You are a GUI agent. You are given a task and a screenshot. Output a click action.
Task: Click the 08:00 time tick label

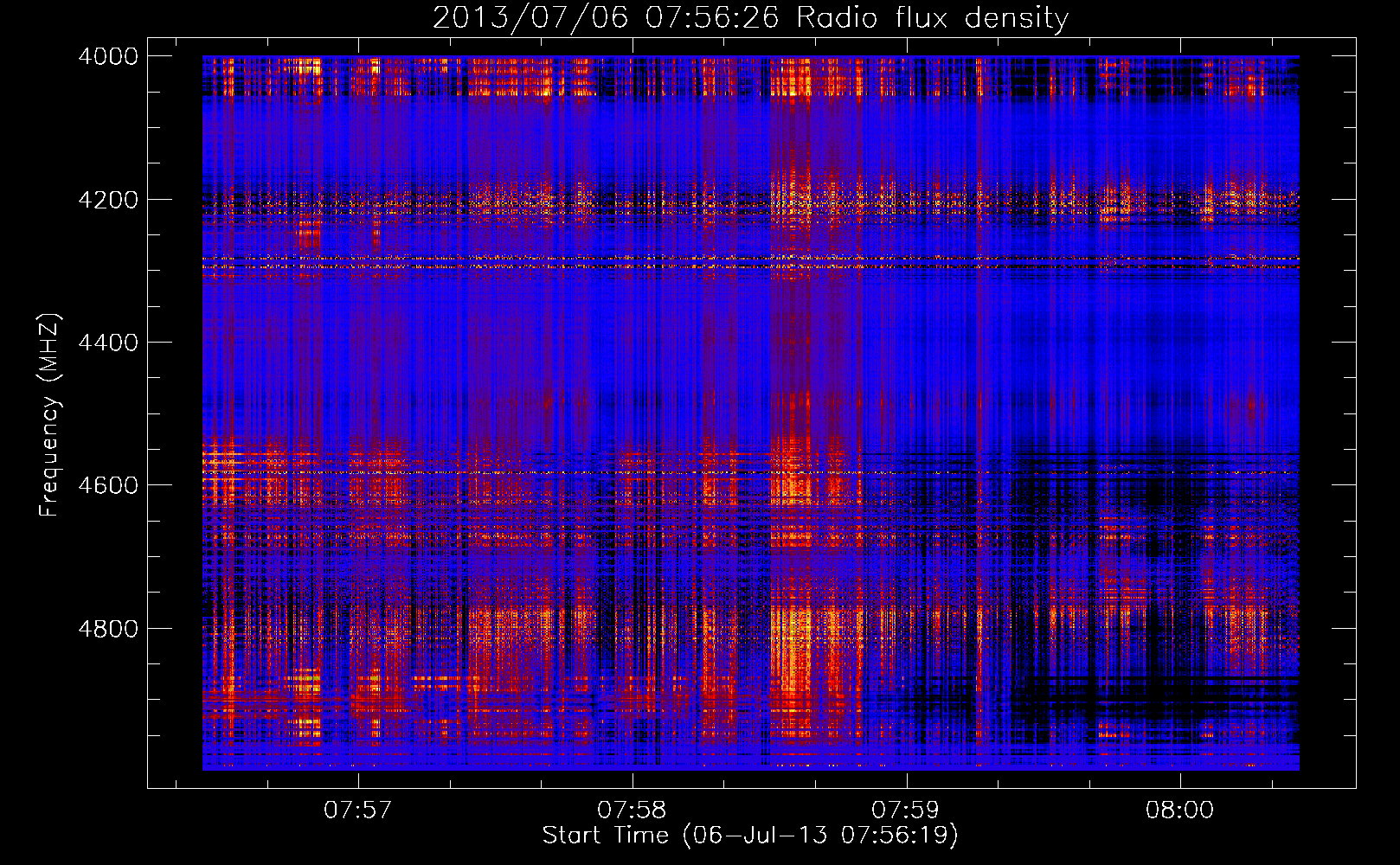point(1180,811)
